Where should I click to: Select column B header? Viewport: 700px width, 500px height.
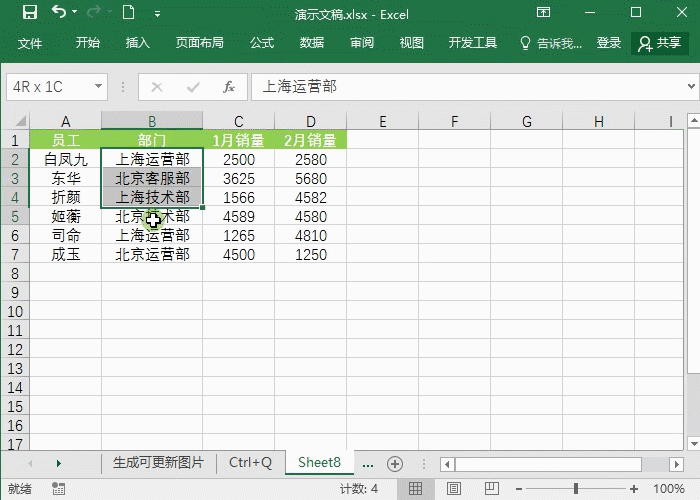(x=152, y=121)
